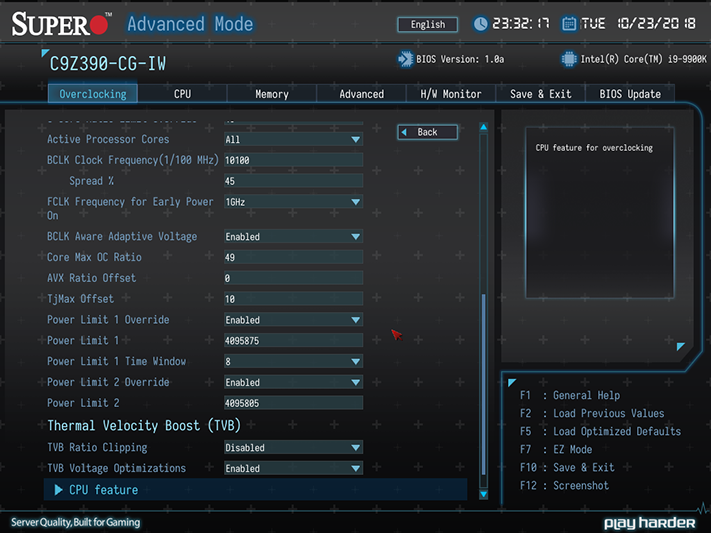Open Active Processor Cores dropdown
This screenshot has width=711, height=533.
point(293,139)
